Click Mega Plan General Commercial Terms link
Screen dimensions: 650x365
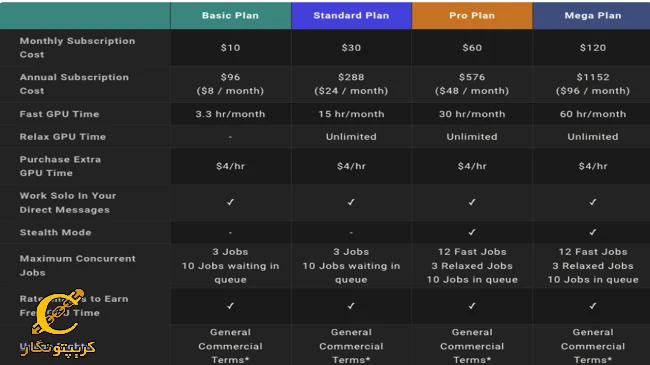click(593, 346)
